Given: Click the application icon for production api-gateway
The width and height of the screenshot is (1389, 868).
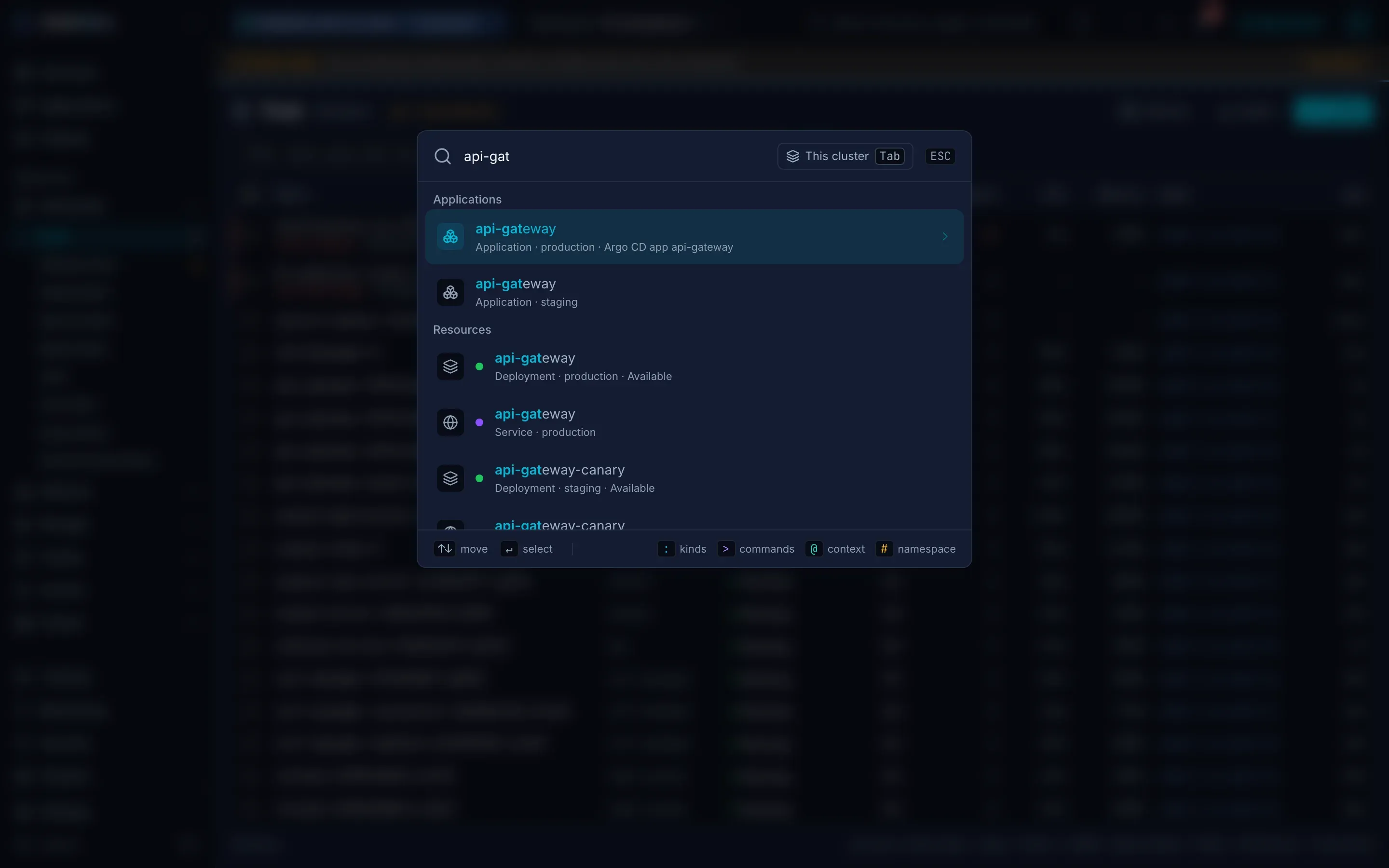Looking at the screenshot, I should click(x=450, y=236).
